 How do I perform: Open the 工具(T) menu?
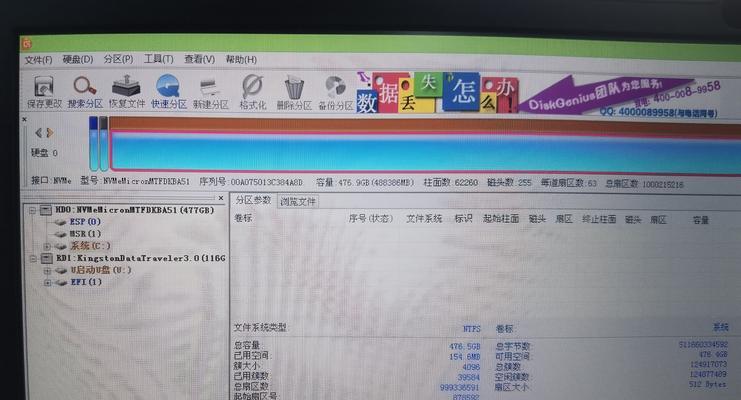(158, 59)
